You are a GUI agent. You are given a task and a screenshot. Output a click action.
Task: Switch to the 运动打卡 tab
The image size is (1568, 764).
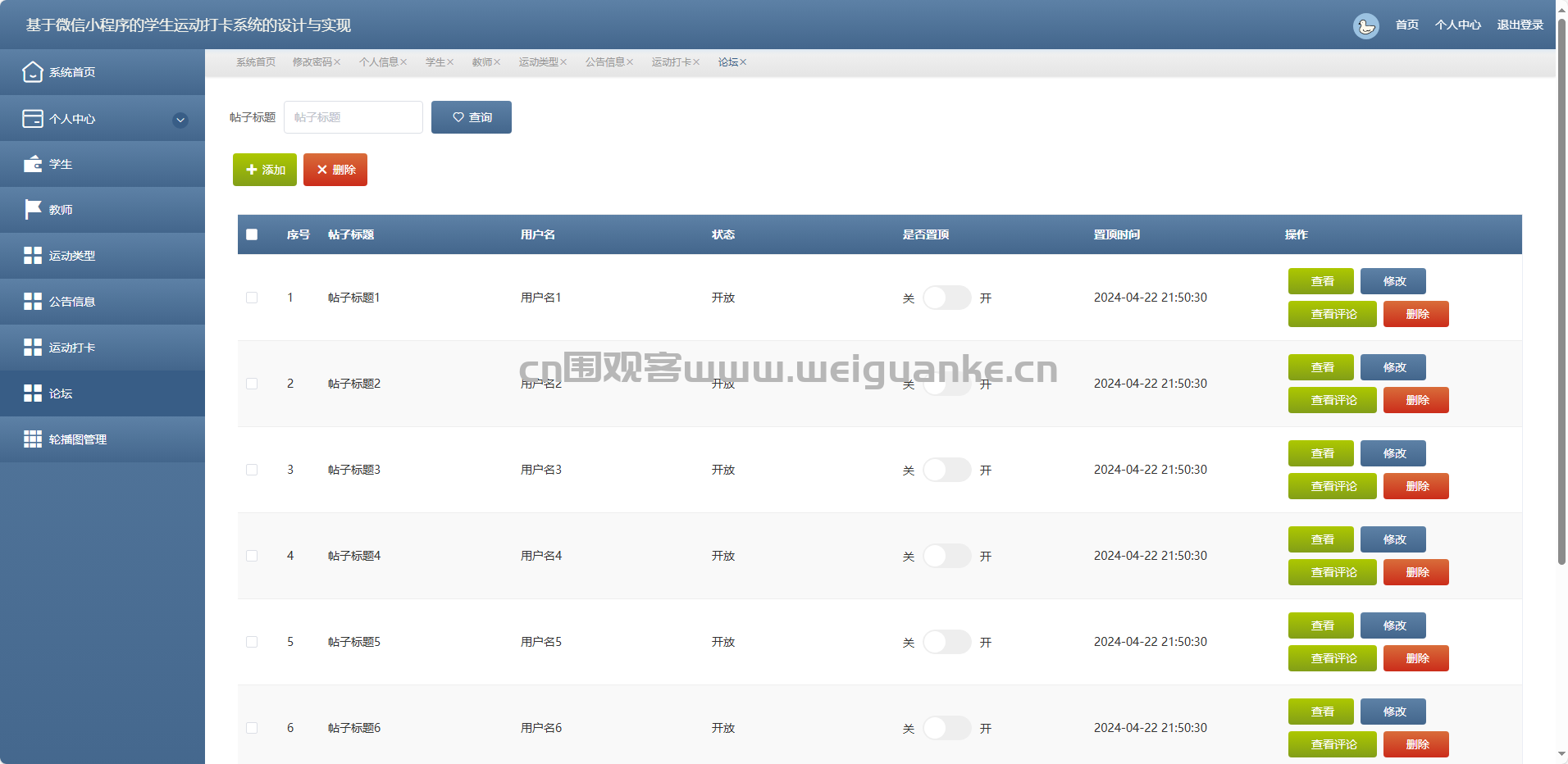point(671,62)
